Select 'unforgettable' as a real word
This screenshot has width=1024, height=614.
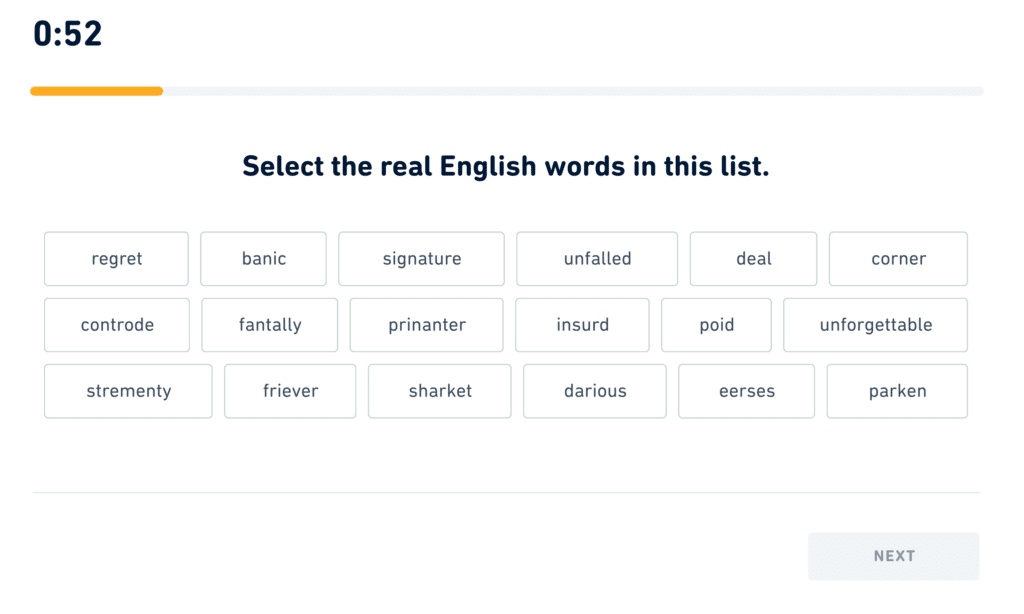pos(875,325)
